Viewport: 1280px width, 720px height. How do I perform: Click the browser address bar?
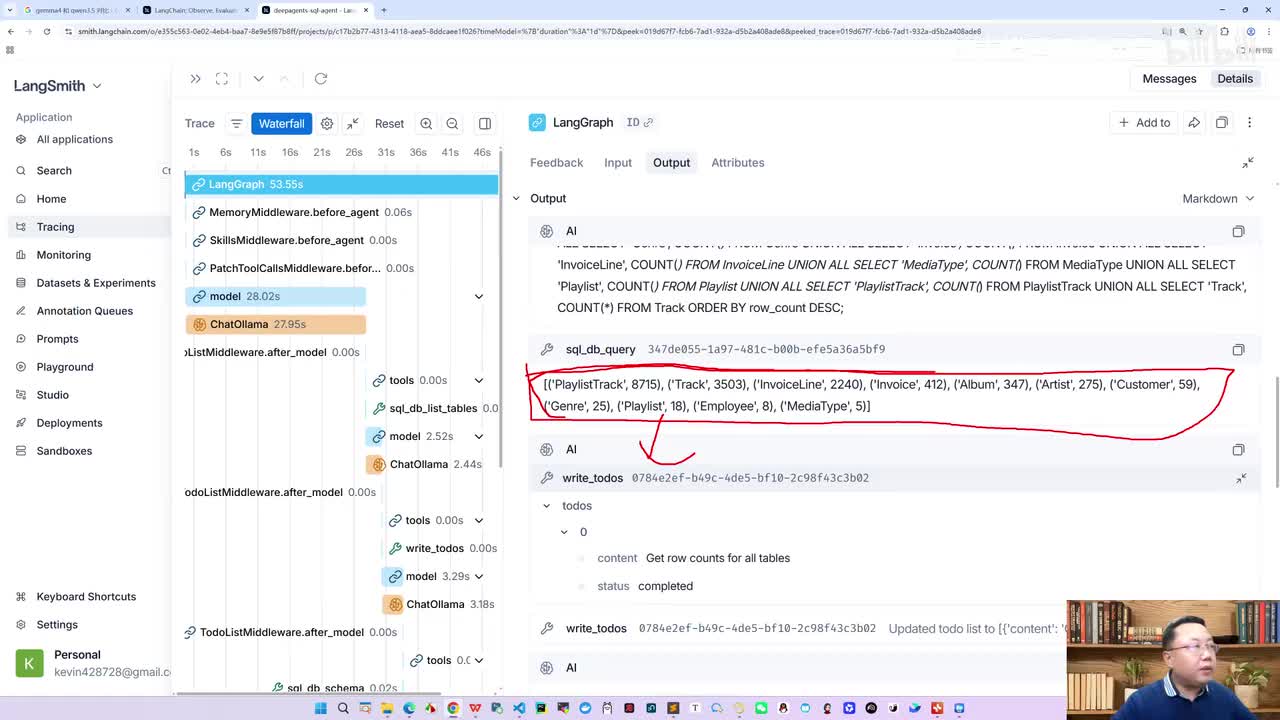tap(600, 31)
